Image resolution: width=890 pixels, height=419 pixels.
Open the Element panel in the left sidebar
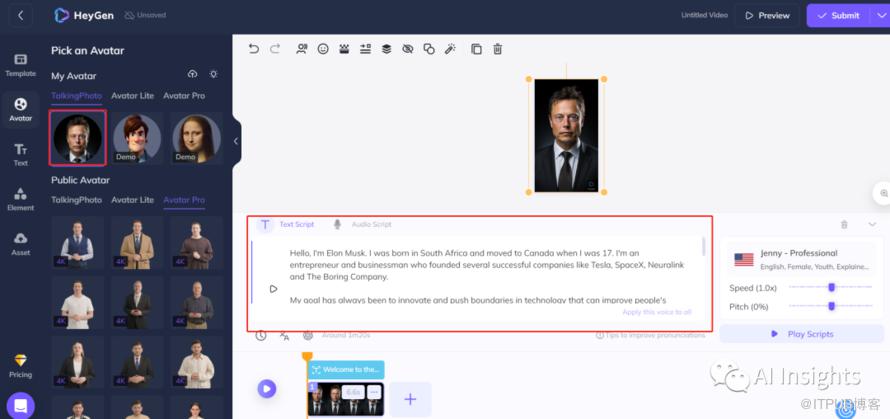(20, 198)
